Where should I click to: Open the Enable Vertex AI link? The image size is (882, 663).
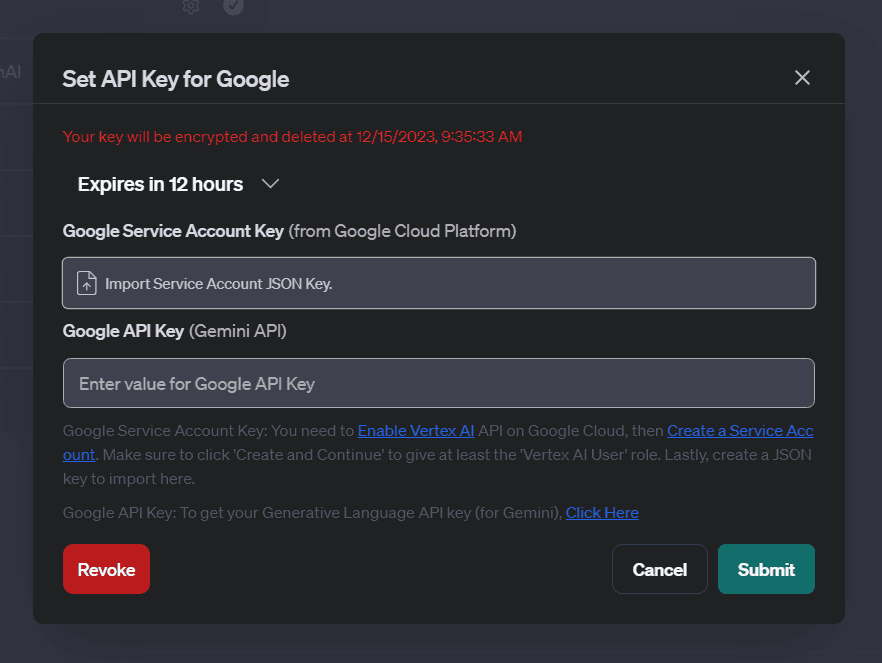416,431
